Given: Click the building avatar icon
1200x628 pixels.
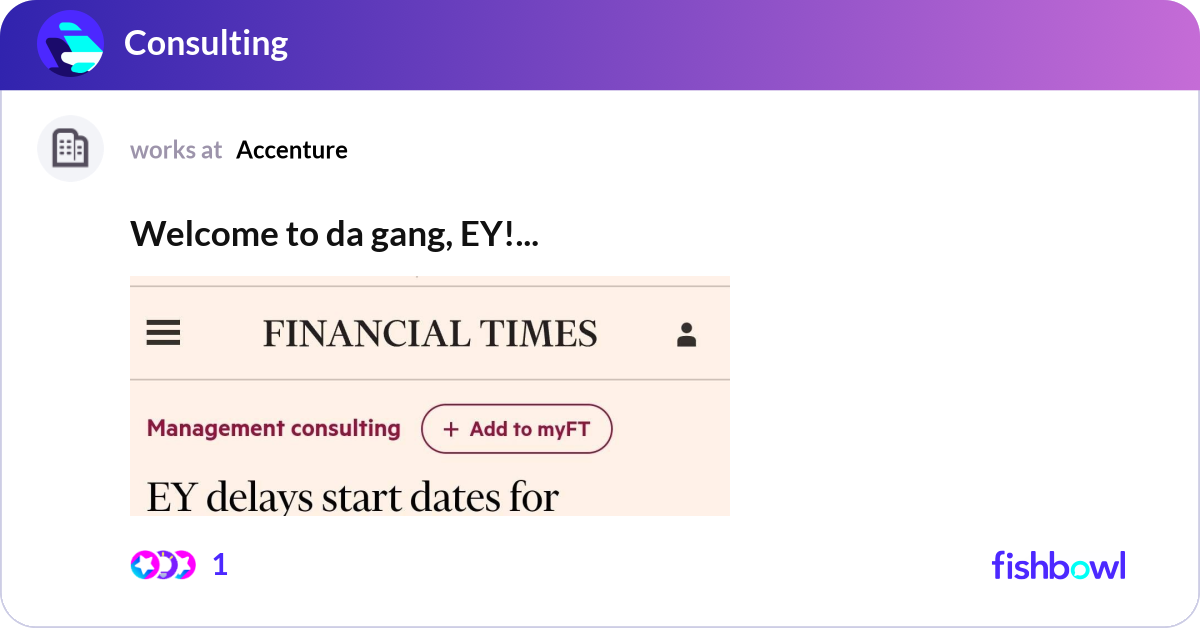Looking at the screenshot, I should tap(70, 149).
